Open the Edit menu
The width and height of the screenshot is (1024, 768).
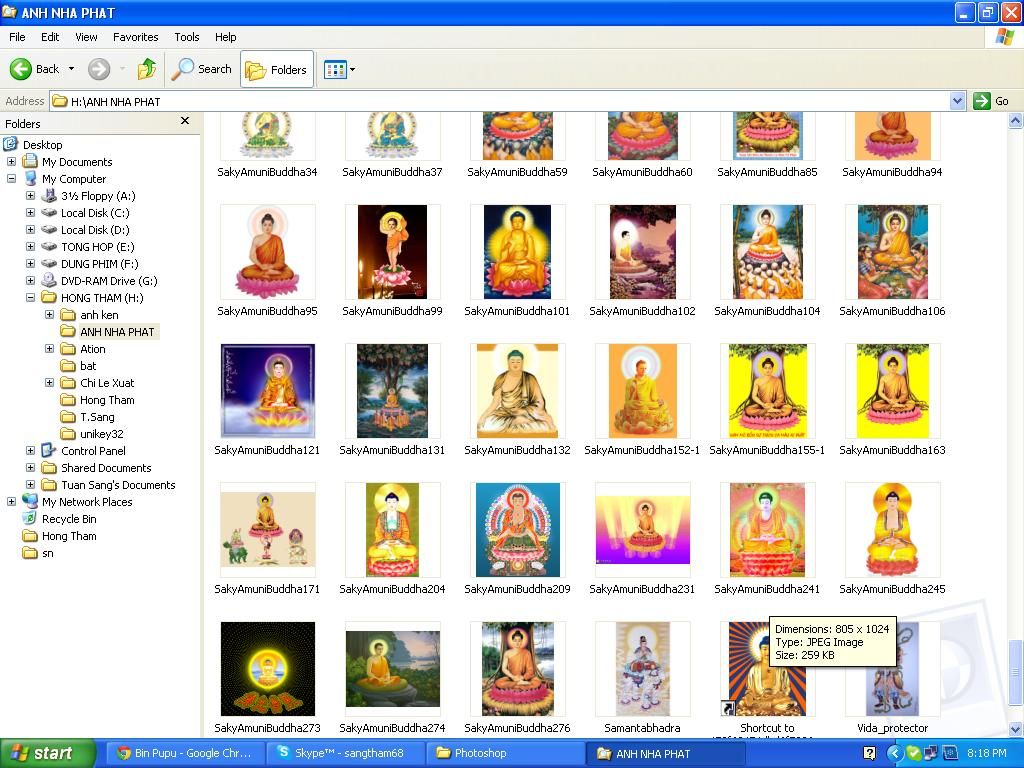pos(50,37)
